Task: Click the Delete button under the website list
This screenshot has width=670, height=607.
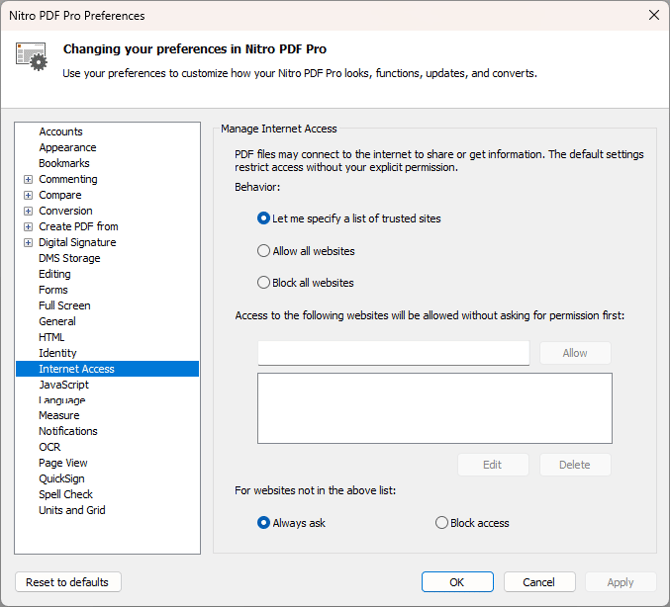Action: [x=575, y=465]
